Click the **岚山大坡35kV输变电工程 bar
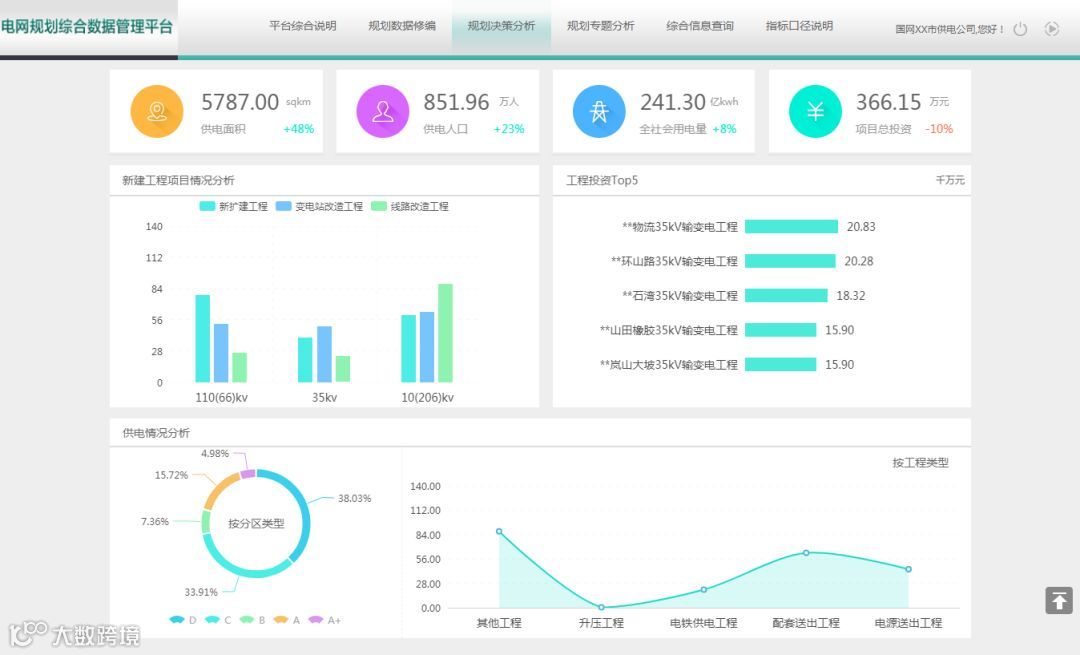Viewport: 1080px width, 655px height. [780, 364]
